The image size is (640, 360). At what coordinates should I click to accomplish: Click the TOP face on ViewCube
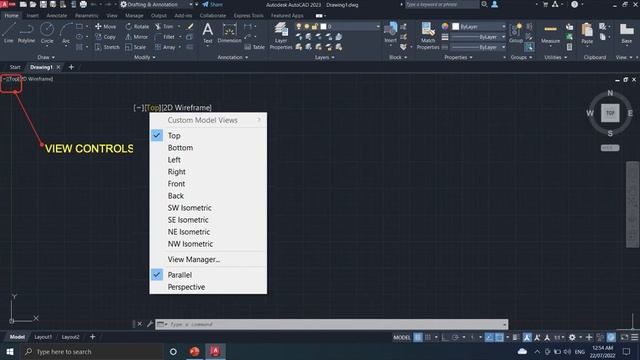click(x=610, y=113)
